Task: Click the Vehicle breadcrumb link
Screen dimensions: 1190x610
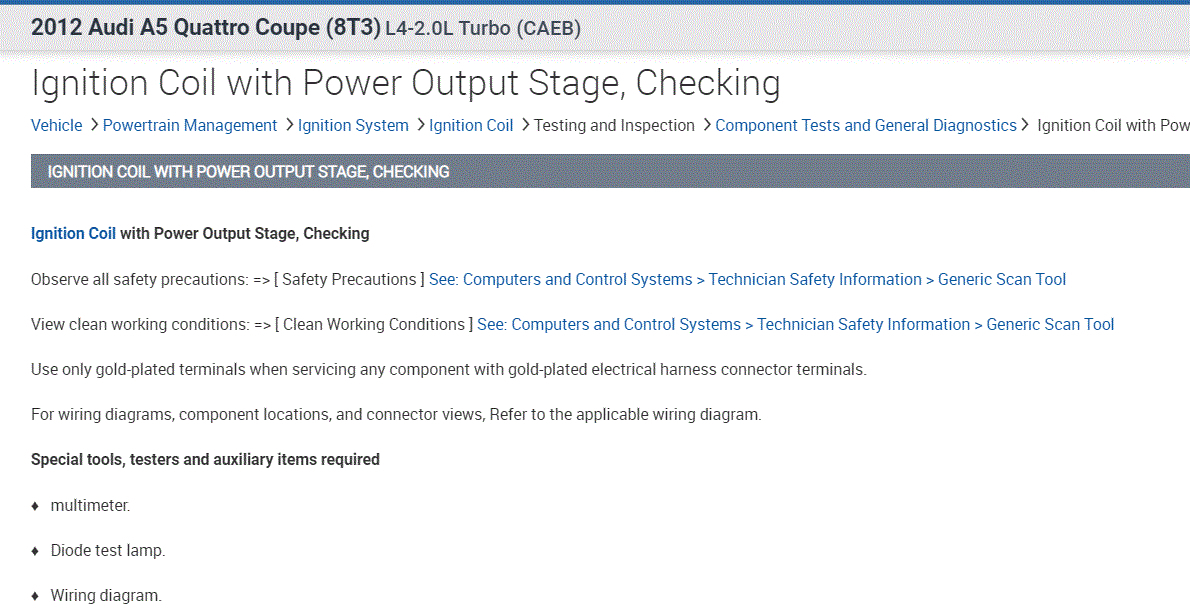Action: (x=56, y=126)
